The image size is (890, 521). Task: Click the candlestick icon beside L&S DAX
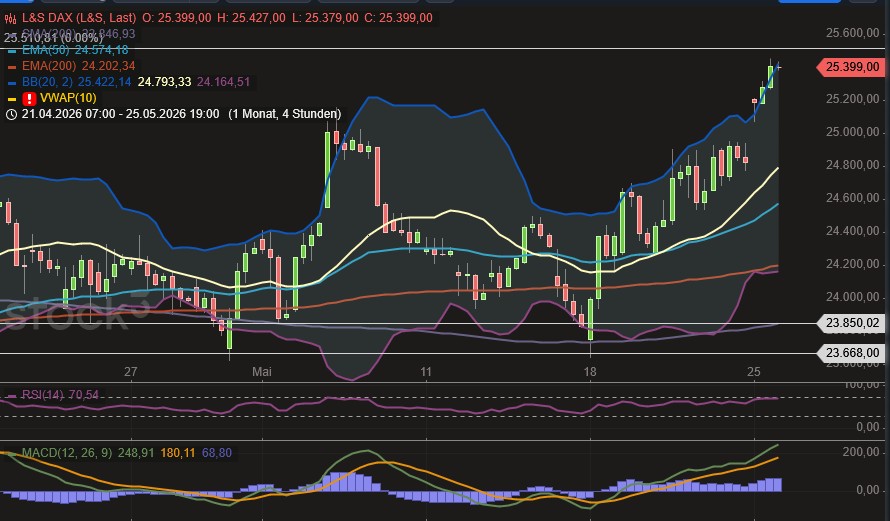tap(10, 18)
